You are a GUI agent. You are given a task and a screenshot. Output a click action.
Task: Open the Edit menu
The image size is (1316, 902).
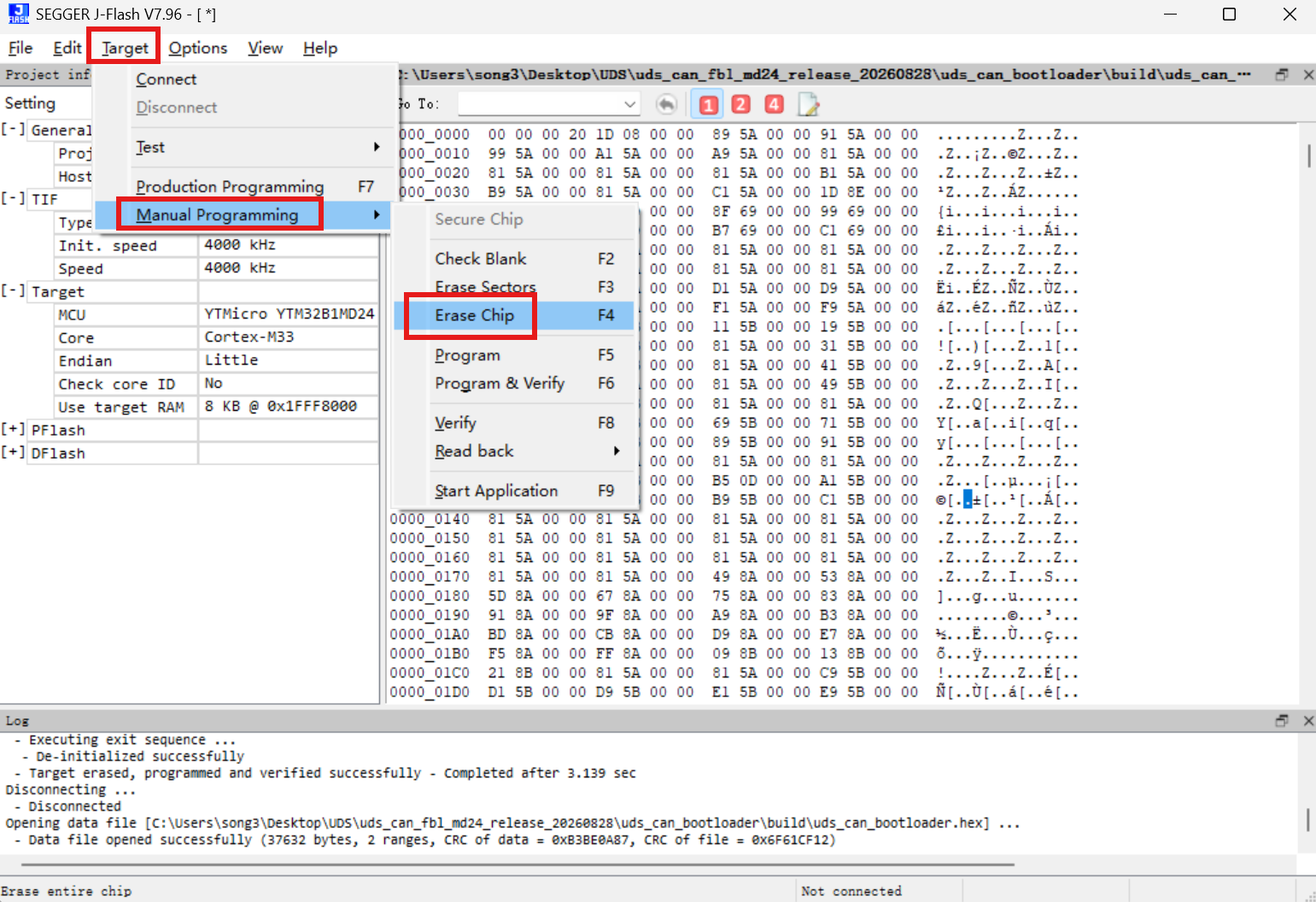67,48
